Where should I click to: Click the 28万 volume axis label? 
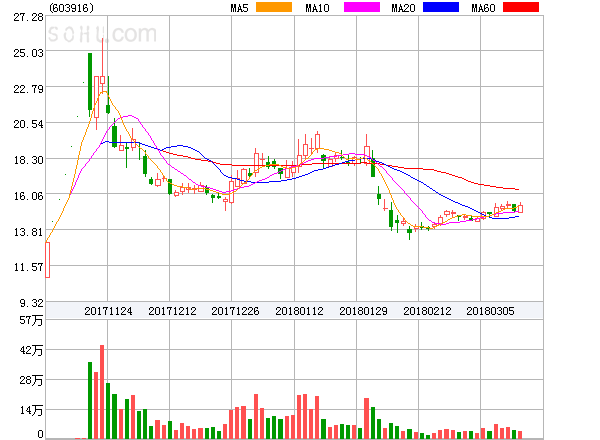point(31,380)
